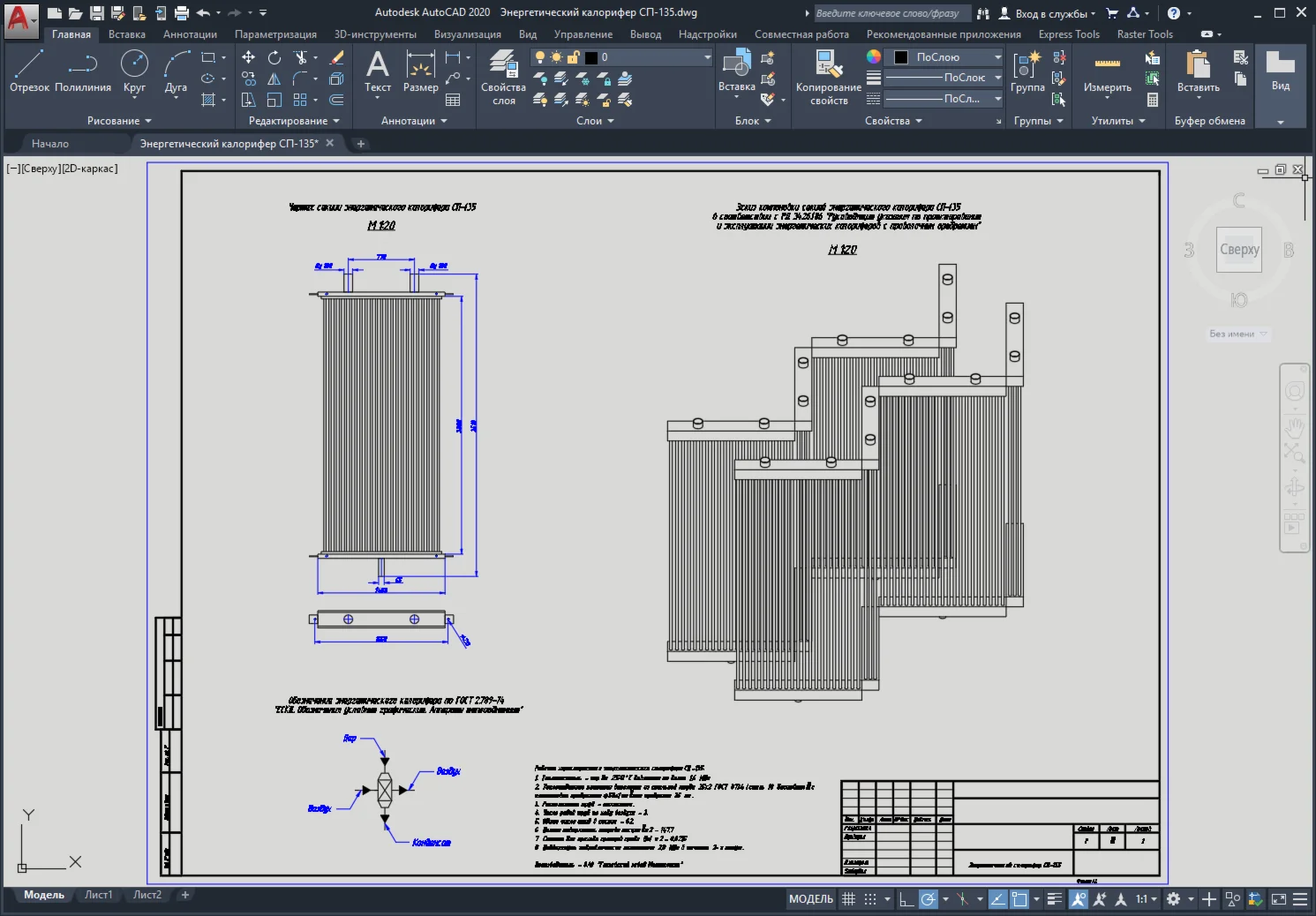
Task: Click the black layer color swatch
Action: coord(591,57)
